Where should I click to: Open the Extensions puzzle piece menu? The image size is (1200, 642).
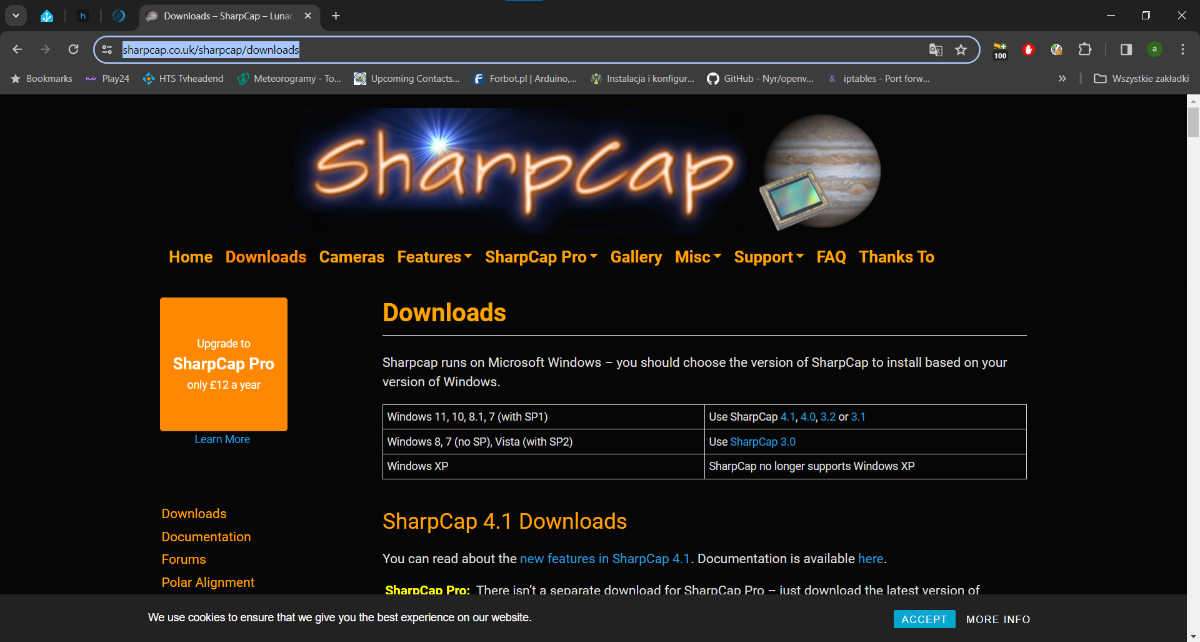pyautogui.click(x=1084, y=49)
